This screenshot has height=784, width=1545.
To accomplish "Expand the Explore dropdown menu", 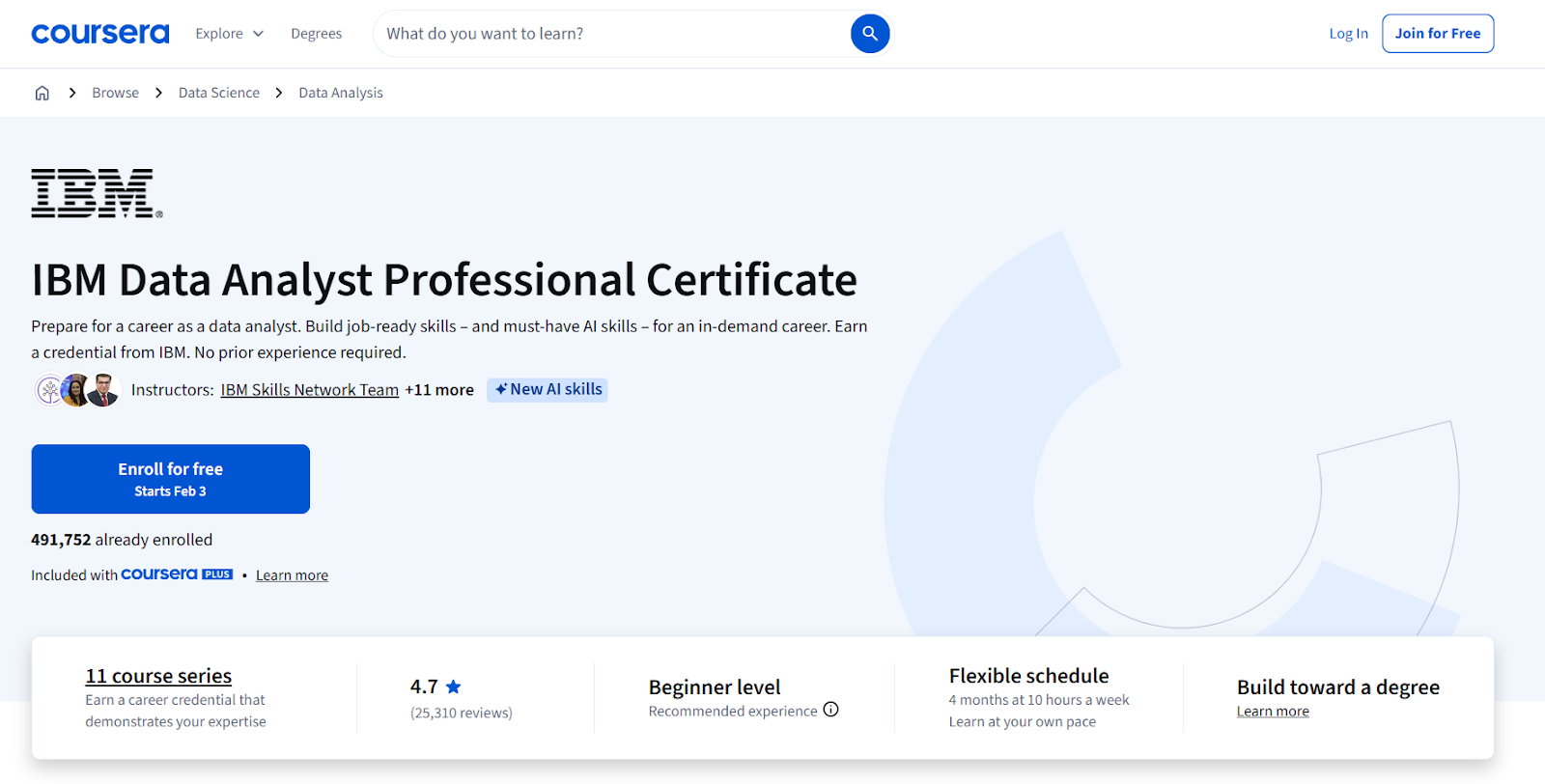I will [x=229, y=34].
